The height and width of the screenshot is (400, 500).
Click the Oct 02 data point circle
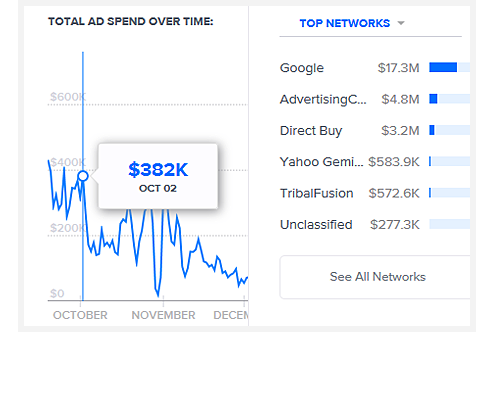click(x=83, y=176)
